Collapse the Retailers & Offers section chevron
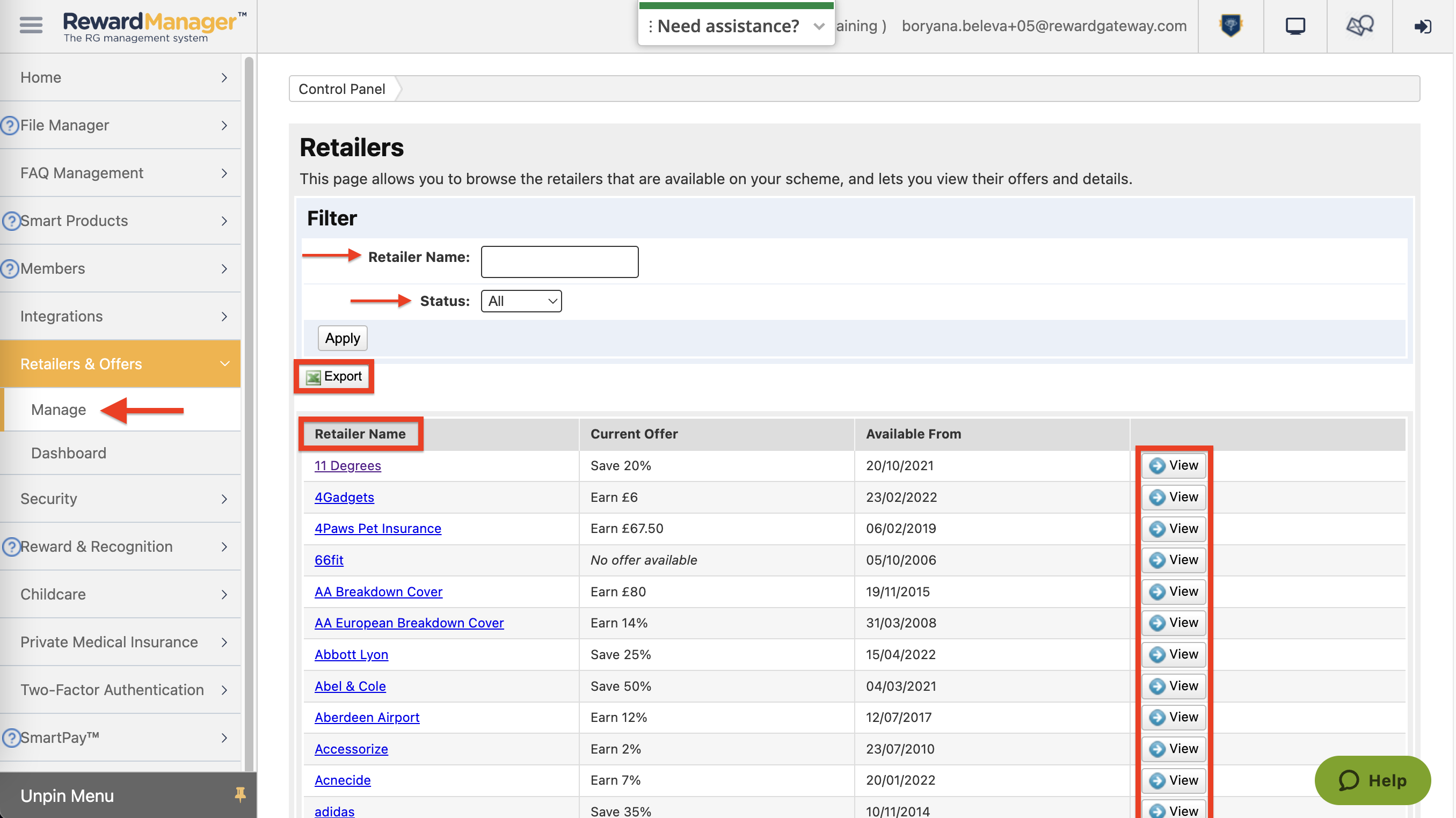The width and height of the screenshot is (1456, 818). click(x=224, y=364)
